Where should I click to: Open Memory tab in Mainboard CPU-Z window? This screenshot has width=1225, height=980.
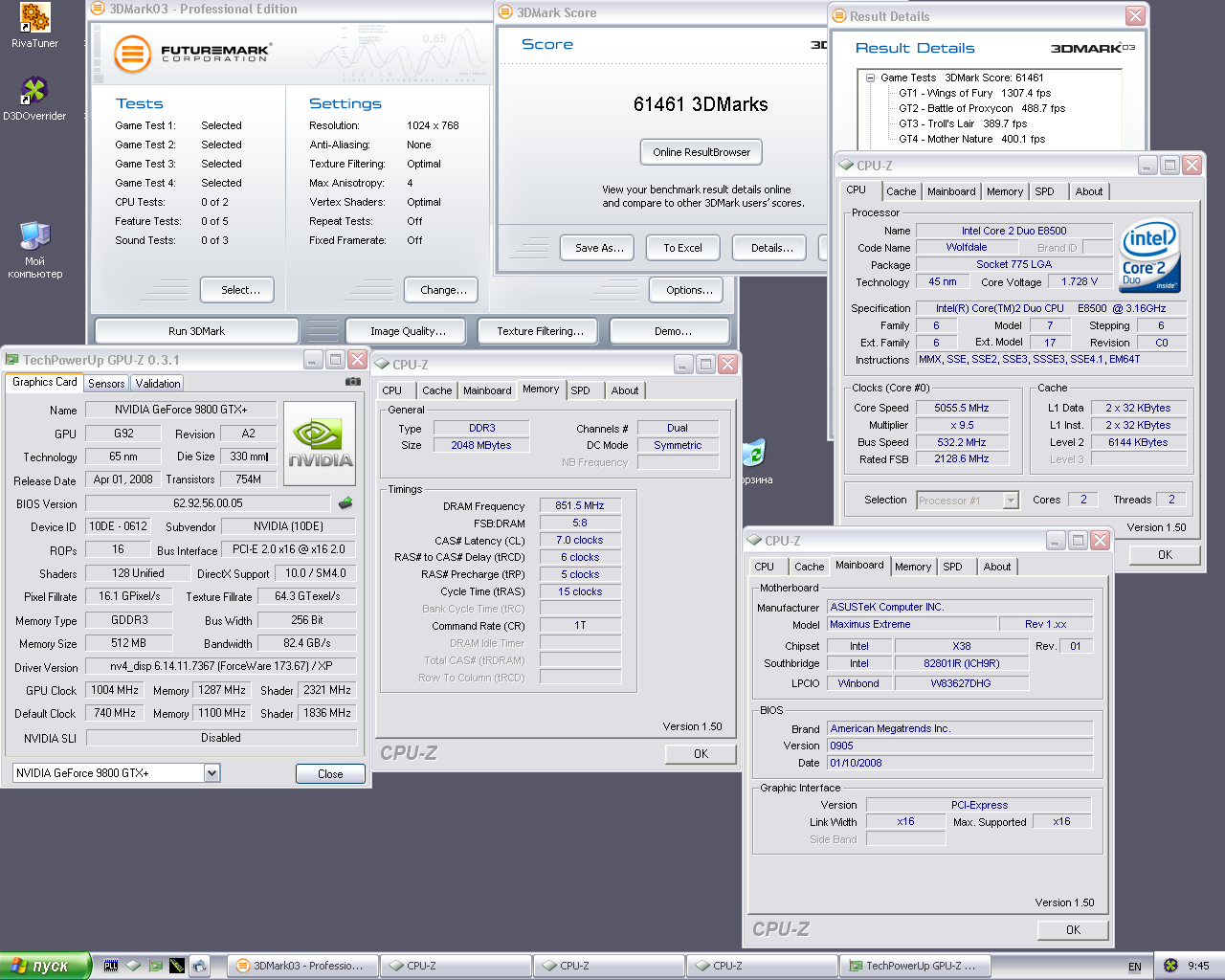913,567
